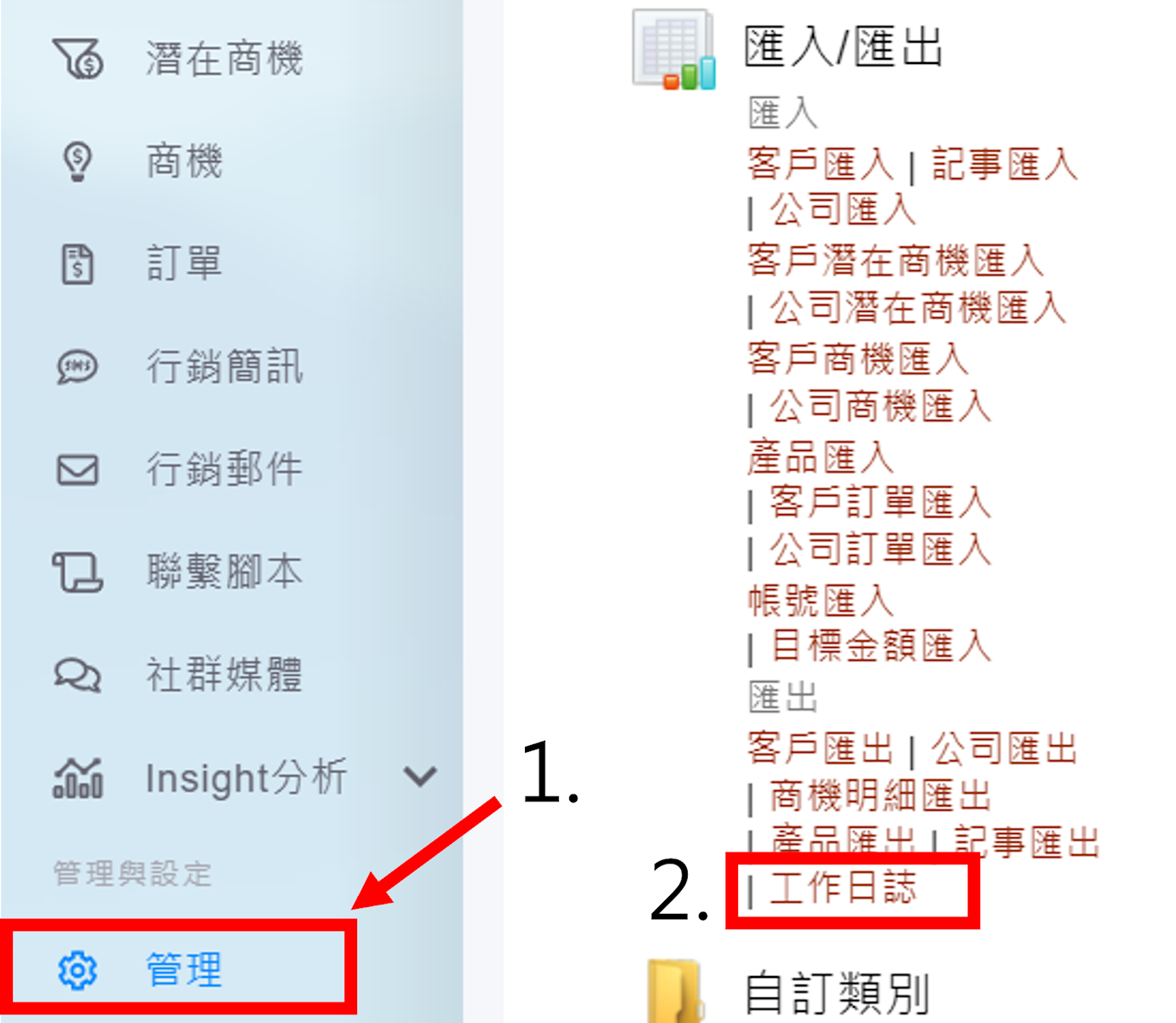This screenshot has height=1023, width=1176.
Task: Open Insight分析 menu item
Action: [x=245, y=777]
